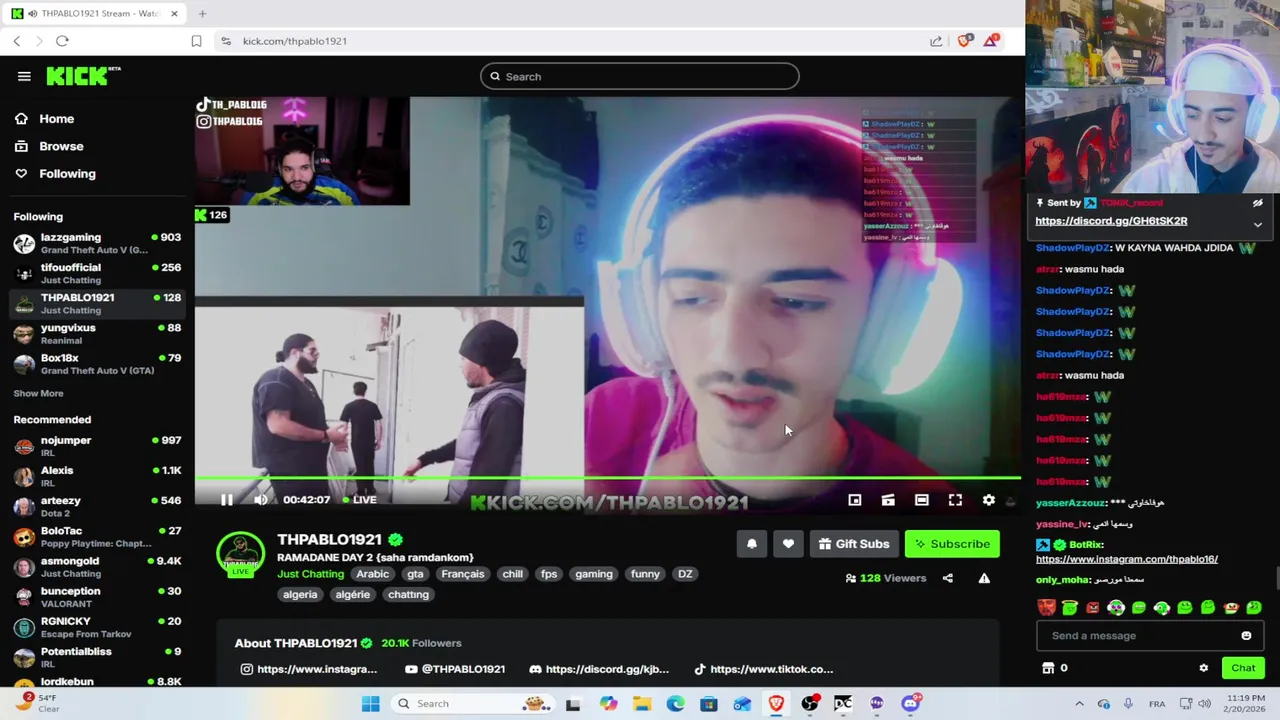Open the mini player icon in video controls
Screen dimensions: 1280x720
point(855,500)
